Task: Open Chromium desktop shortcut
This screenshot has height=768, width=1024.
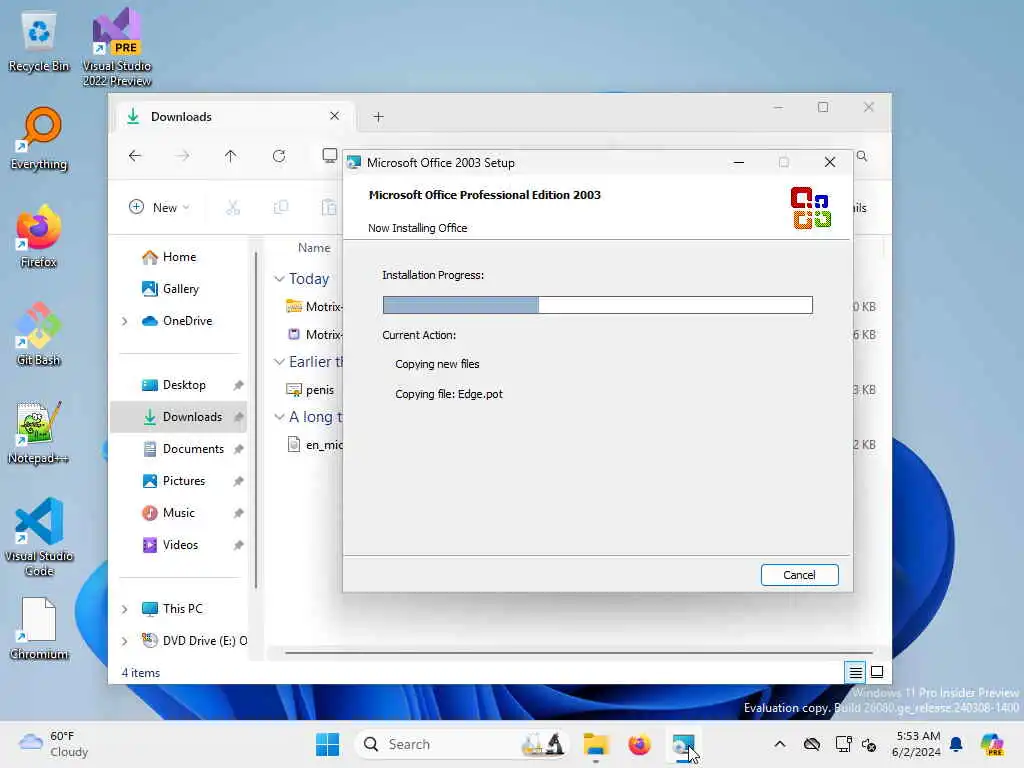Action: click(39, 628)
